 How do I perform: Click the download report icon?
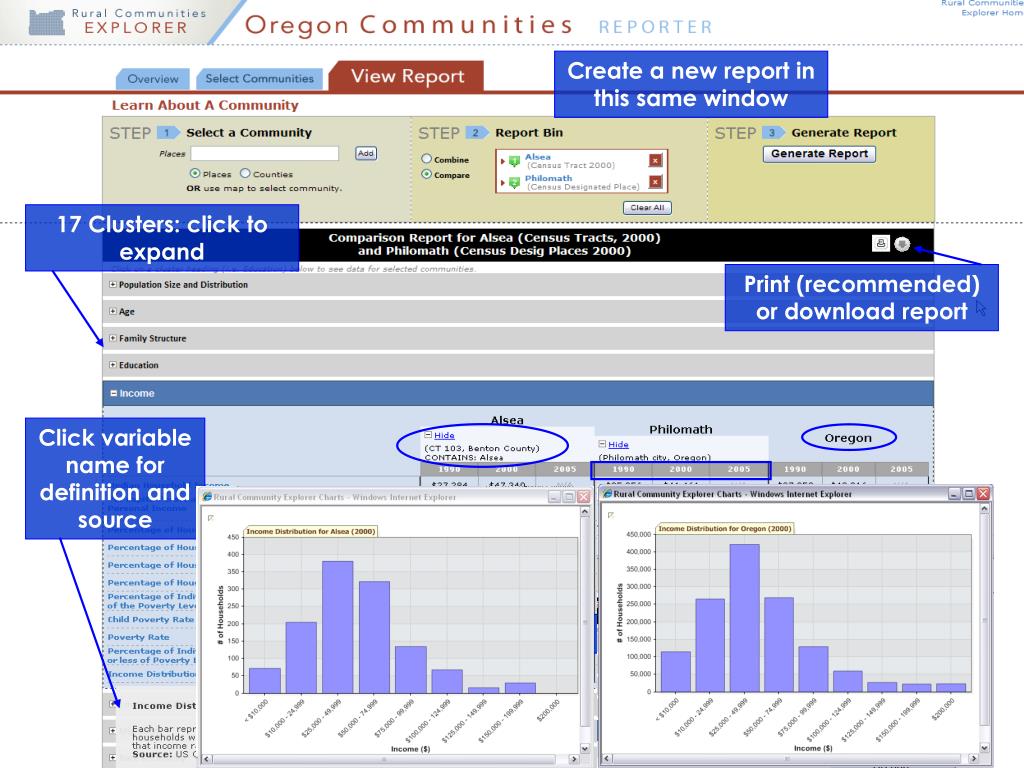tap(902, 244)
